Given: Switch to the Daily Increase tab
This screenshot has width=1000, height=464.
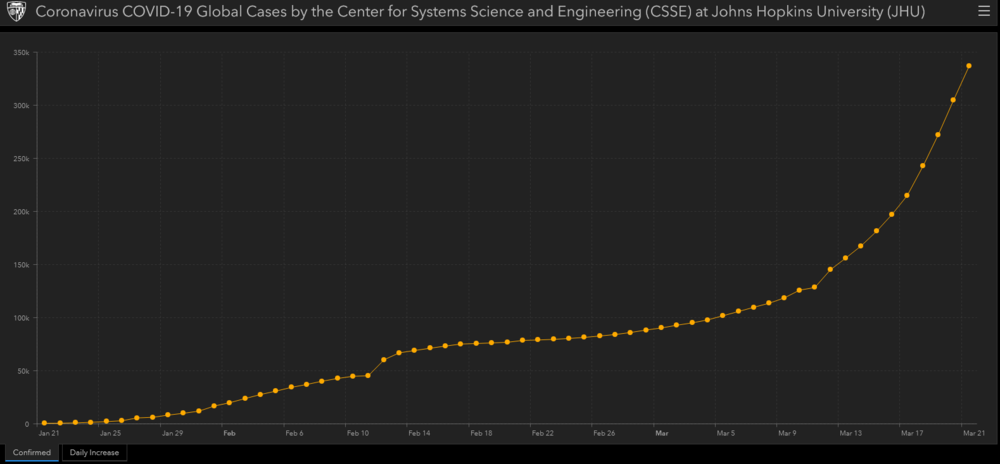Looking at the screenshot, I should (x=94, y=453).
